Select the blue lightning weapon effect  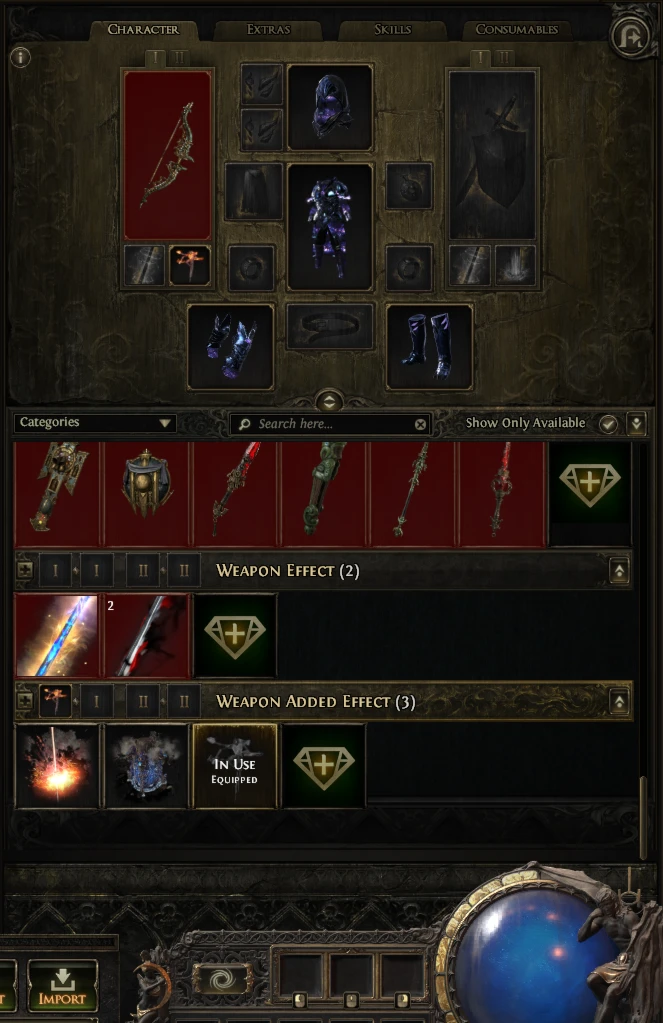57,635
